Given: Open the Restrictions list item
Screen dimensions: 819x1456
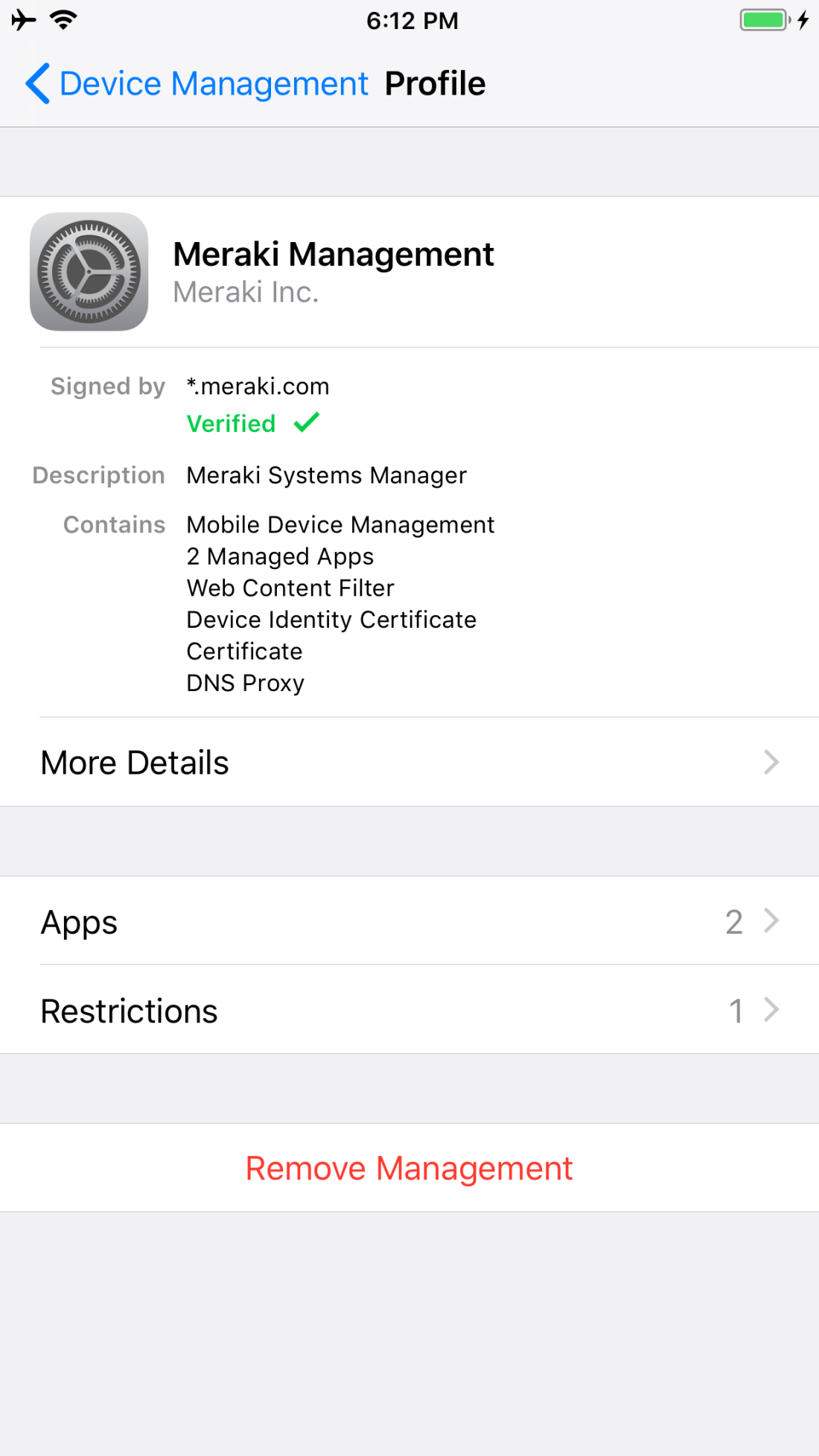Looking at the screenshot, I should (x=130, y=1011).
